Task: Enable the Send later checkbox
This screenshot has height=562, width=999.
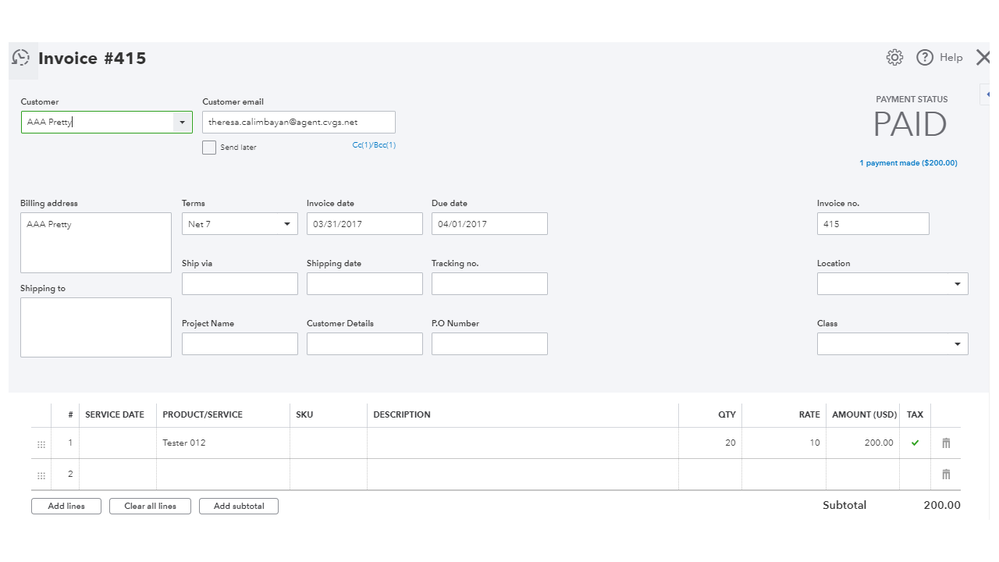Action: pos(209,148)
